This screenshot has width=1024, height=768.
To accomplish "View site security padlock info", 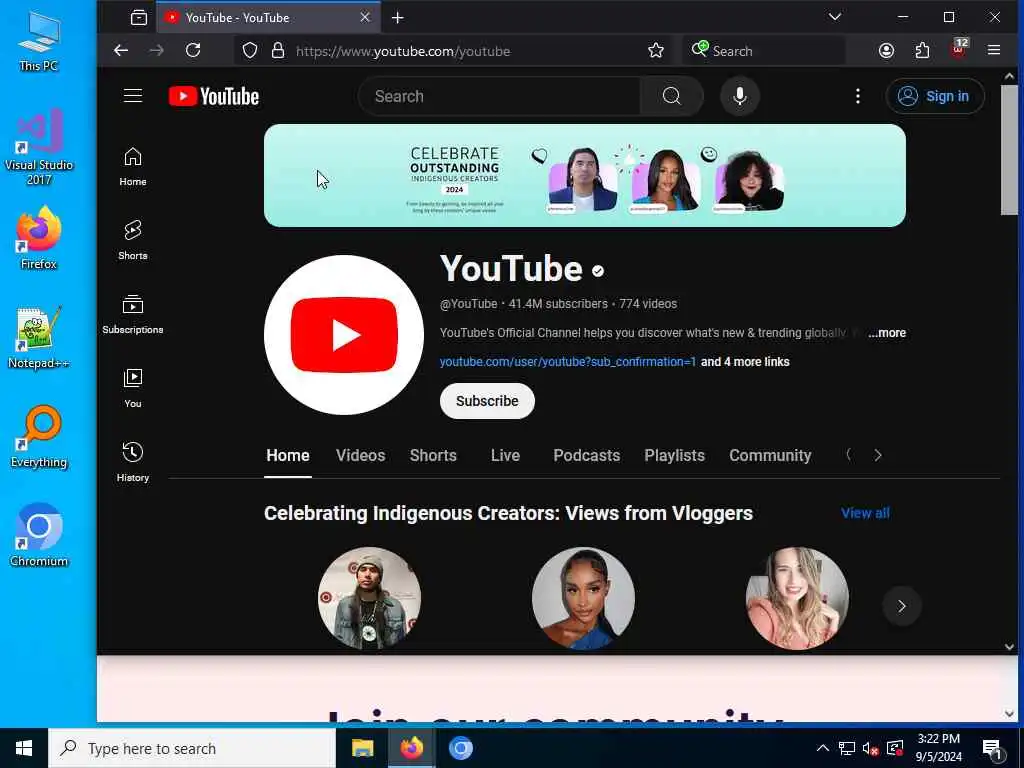I will point(278,50).
